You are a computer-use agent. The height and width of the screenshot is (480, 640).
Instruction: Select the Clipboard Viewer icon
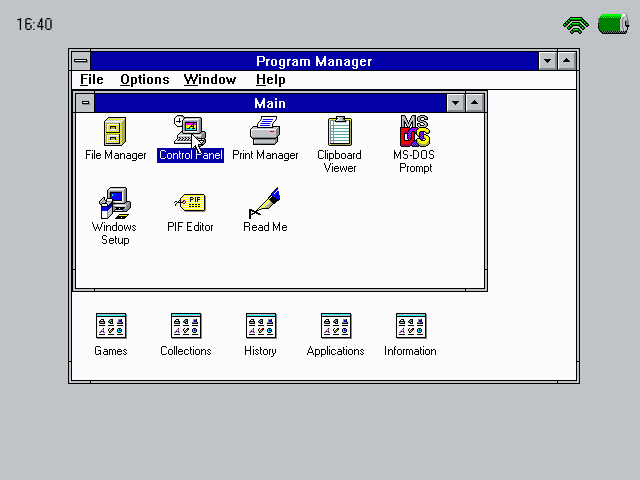pos(340,131)
